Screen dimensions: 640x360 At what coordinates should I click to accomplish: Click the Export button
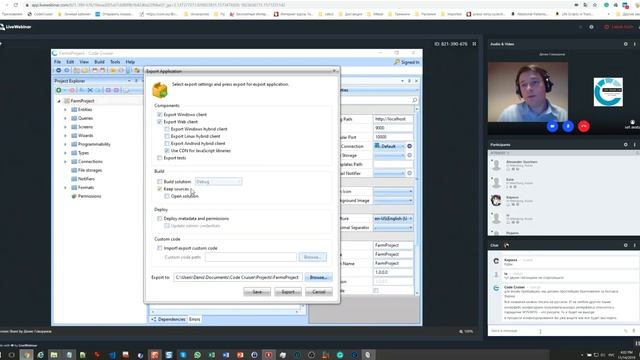click(x=288, y=292)
